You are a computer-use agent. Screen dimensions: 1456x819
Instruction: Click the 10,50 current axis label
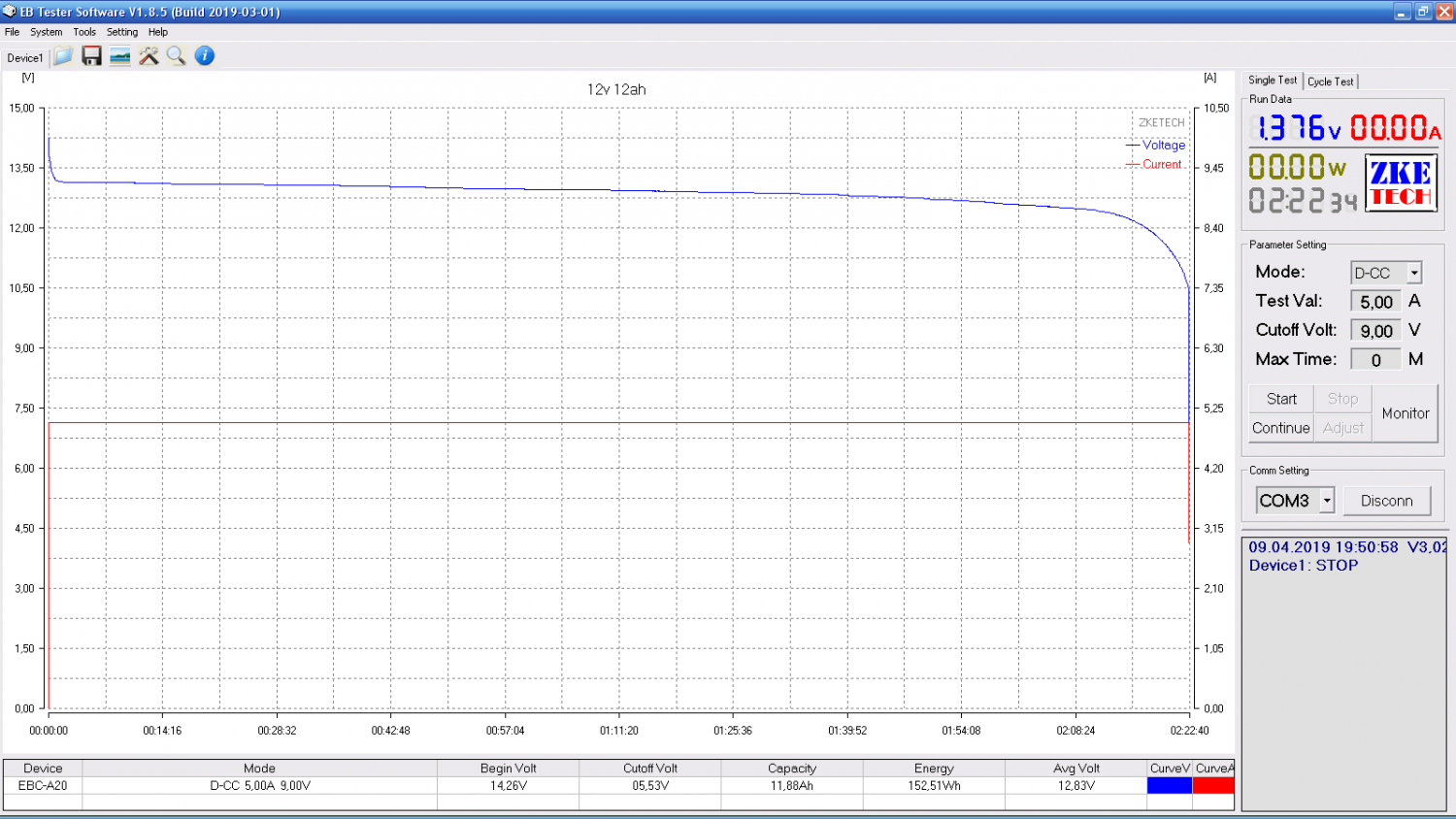click(x=1216, y=108)
